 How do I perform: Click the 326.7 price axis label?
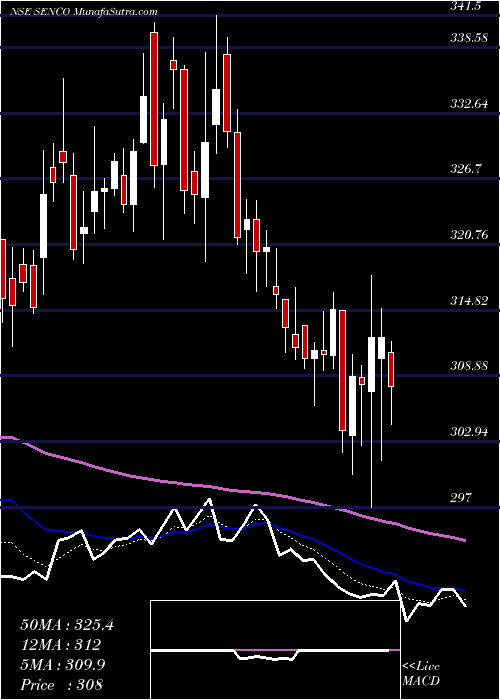(x=466, y=169)
